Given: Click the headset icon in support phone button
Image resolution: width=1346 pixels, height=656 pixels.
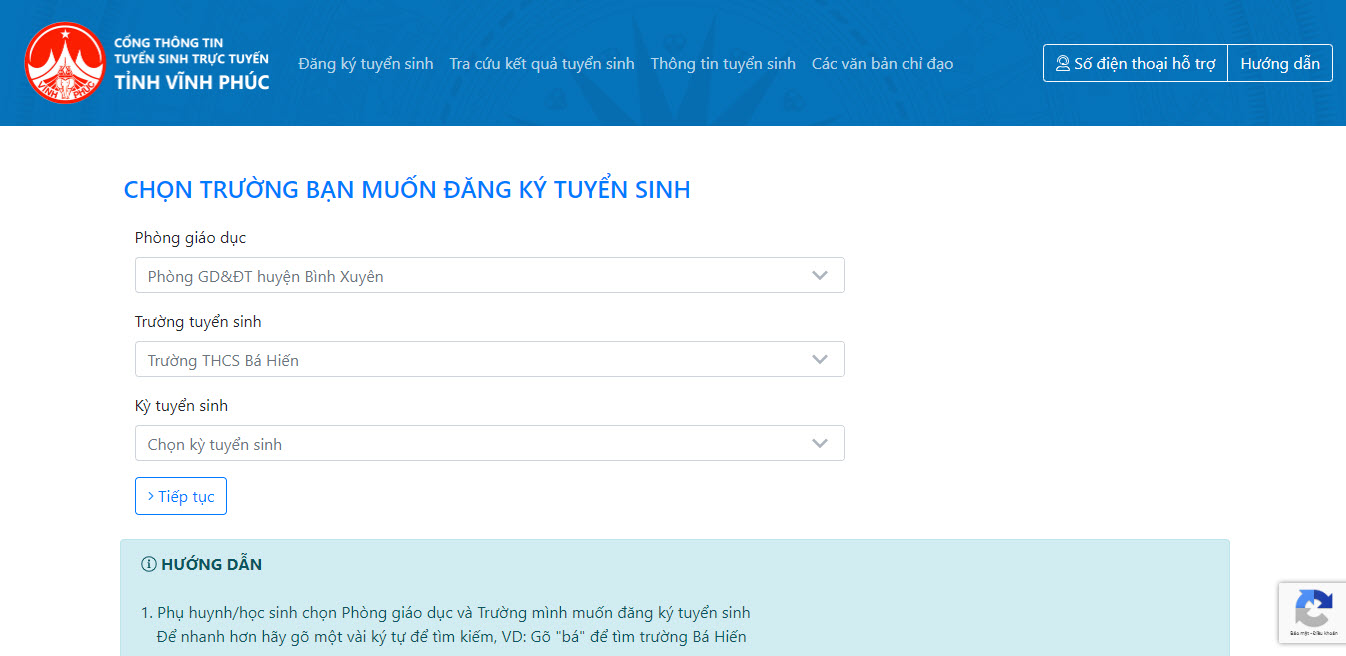Looking at the screenshot, I should pos(1063,63).
